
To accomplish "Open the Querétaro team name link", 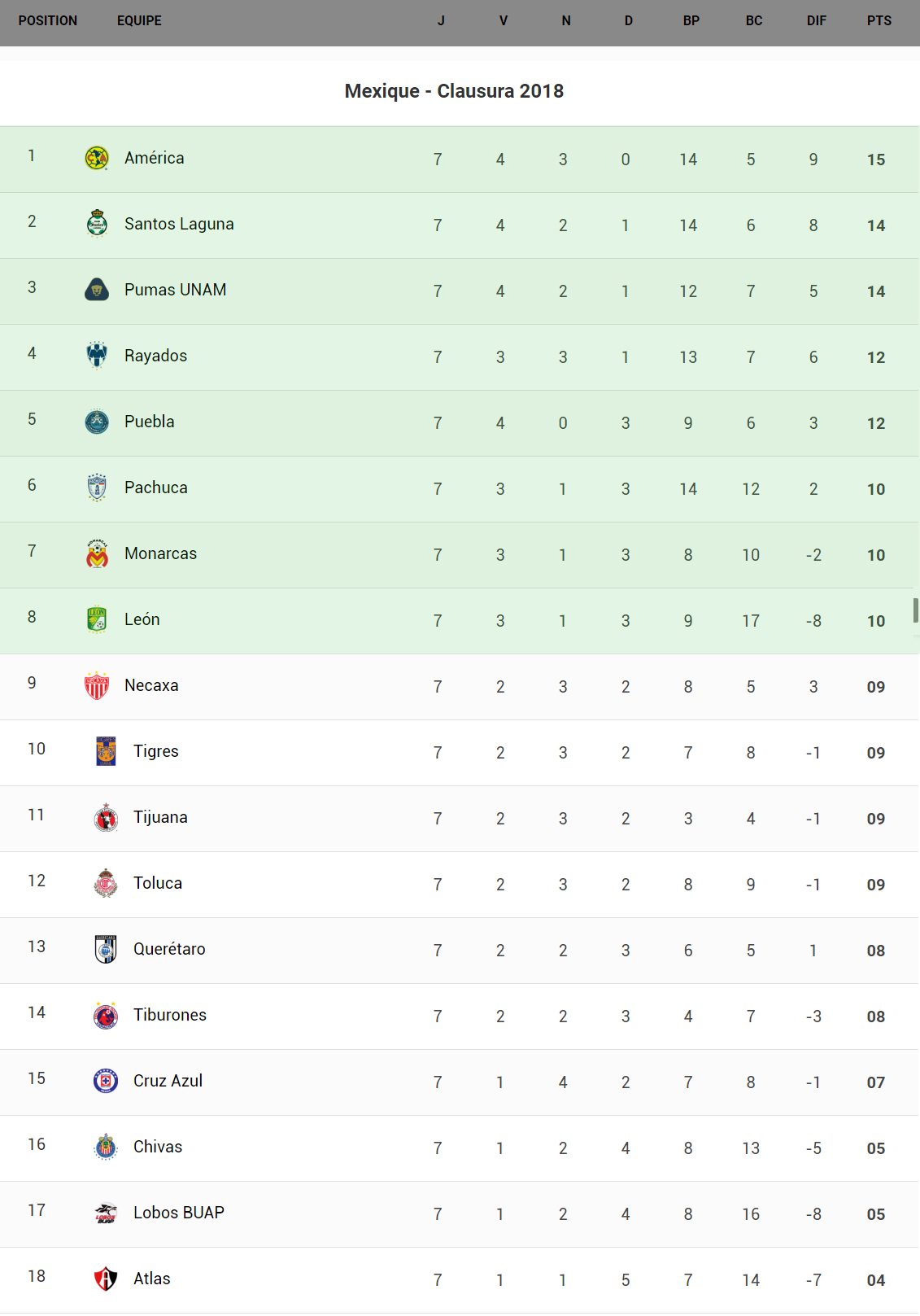I will tap(169, 949).
